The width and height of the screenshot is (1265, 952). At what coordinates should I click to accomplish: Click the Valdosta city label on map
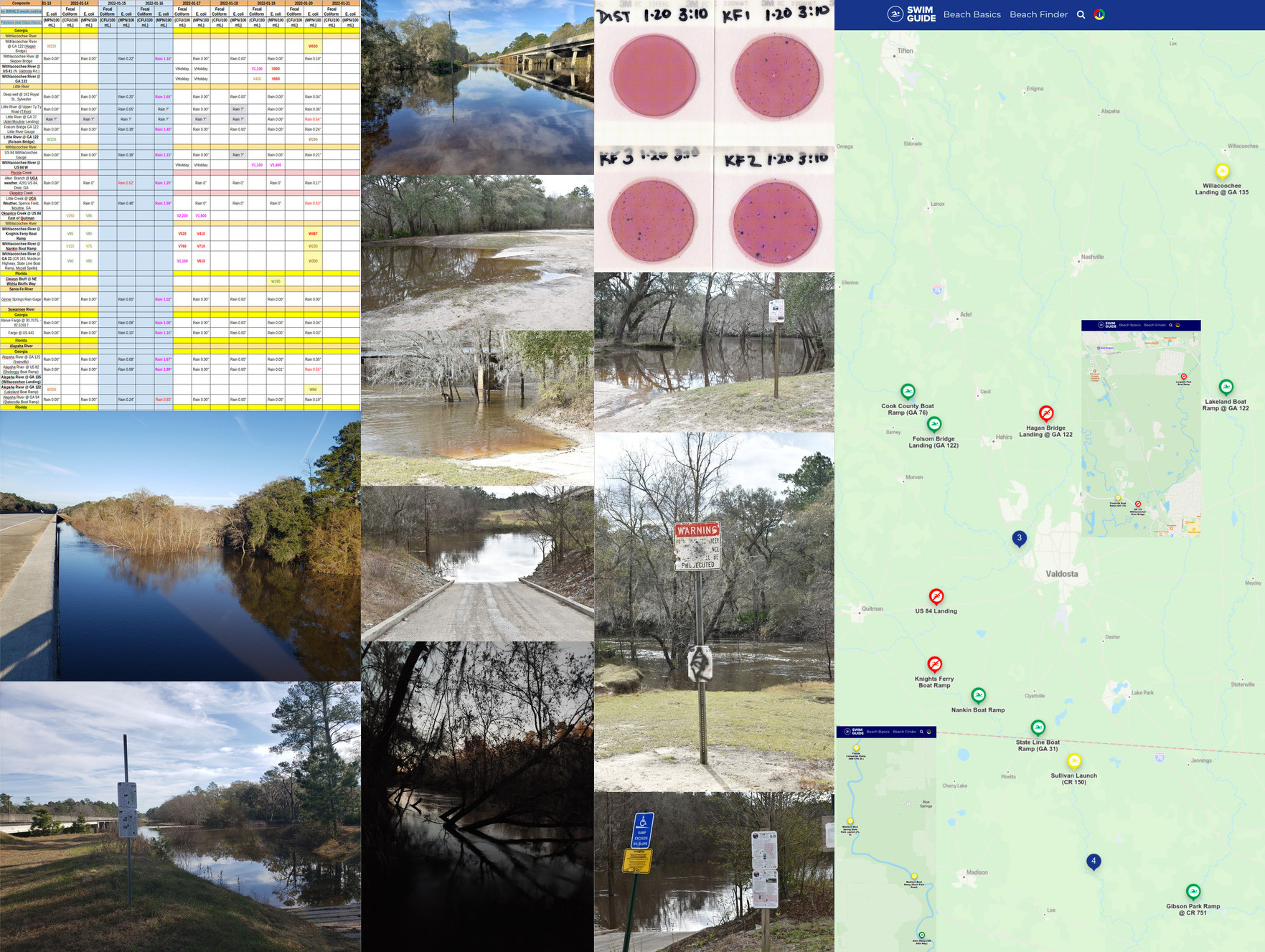pyautogui.click(x=1062, y=574)
